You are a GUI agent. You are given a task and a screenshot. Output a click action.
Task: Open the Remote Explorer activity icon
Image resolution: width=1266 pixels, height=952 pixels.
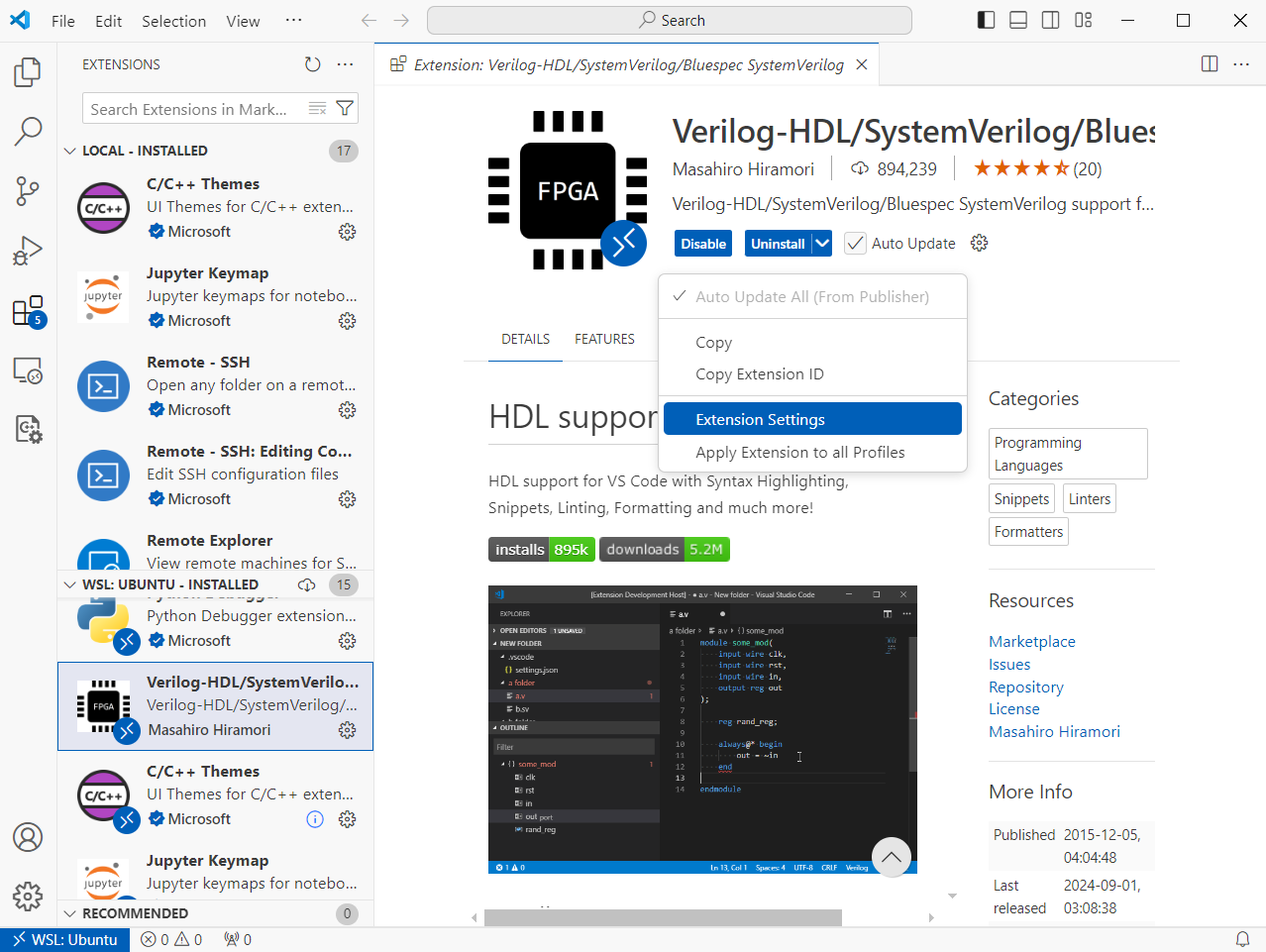click(28, 370)
